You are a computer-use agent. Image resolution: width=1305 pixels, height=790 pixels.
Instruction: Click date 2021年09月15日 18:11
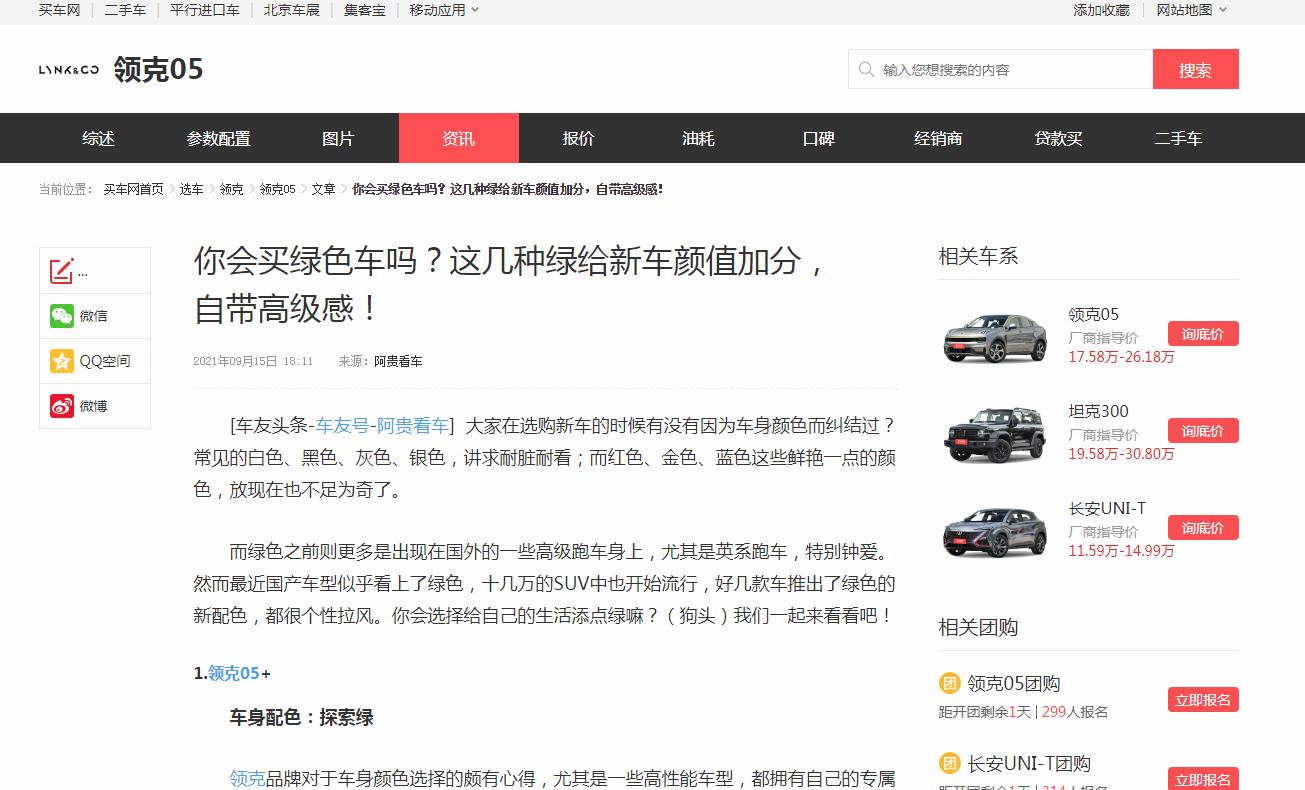tap(253, 362)
